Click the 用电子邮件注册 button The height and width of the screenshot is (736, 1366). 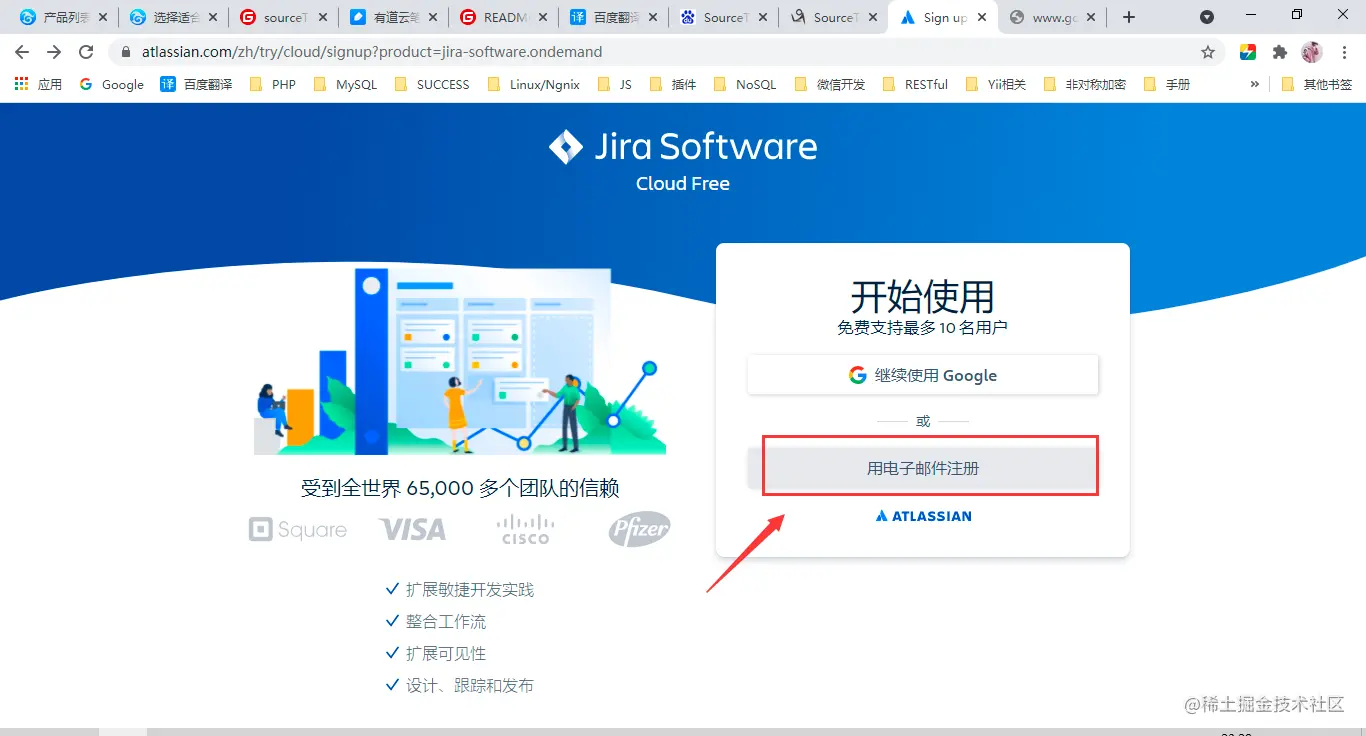tap(923, 468)
